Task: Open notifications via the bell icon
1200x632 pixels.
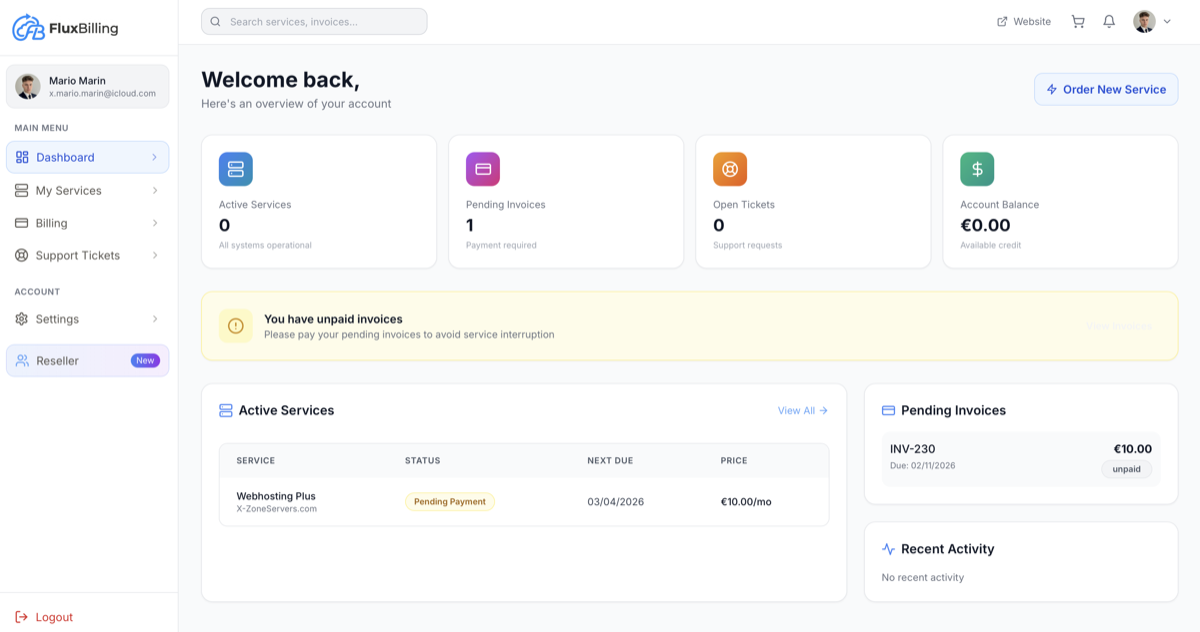Action: (1108, 21)
